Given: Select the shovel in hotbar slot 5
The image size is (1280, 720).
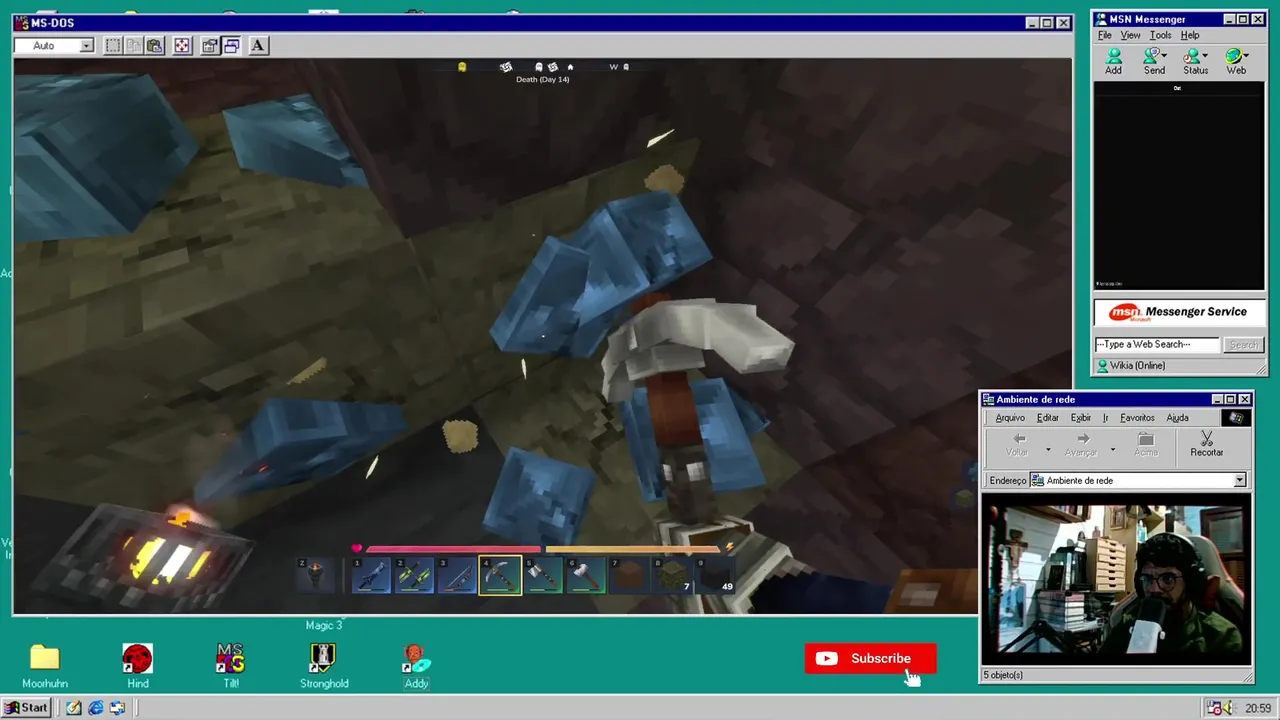Looking at the screenshot, I should point(543,575).
